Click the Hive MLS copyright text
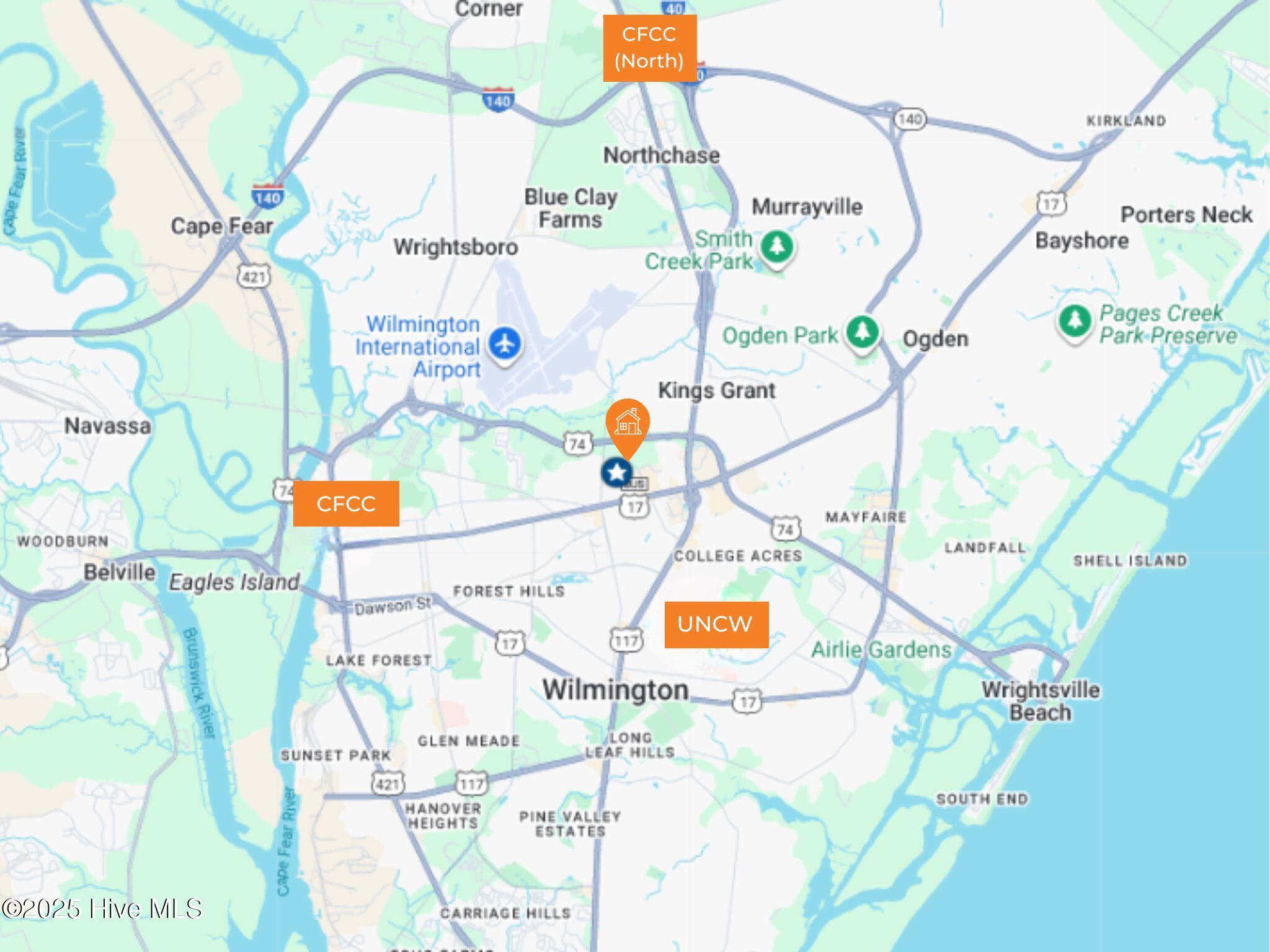This screenshot has width=1270, height=952. (x=102, y=909)
